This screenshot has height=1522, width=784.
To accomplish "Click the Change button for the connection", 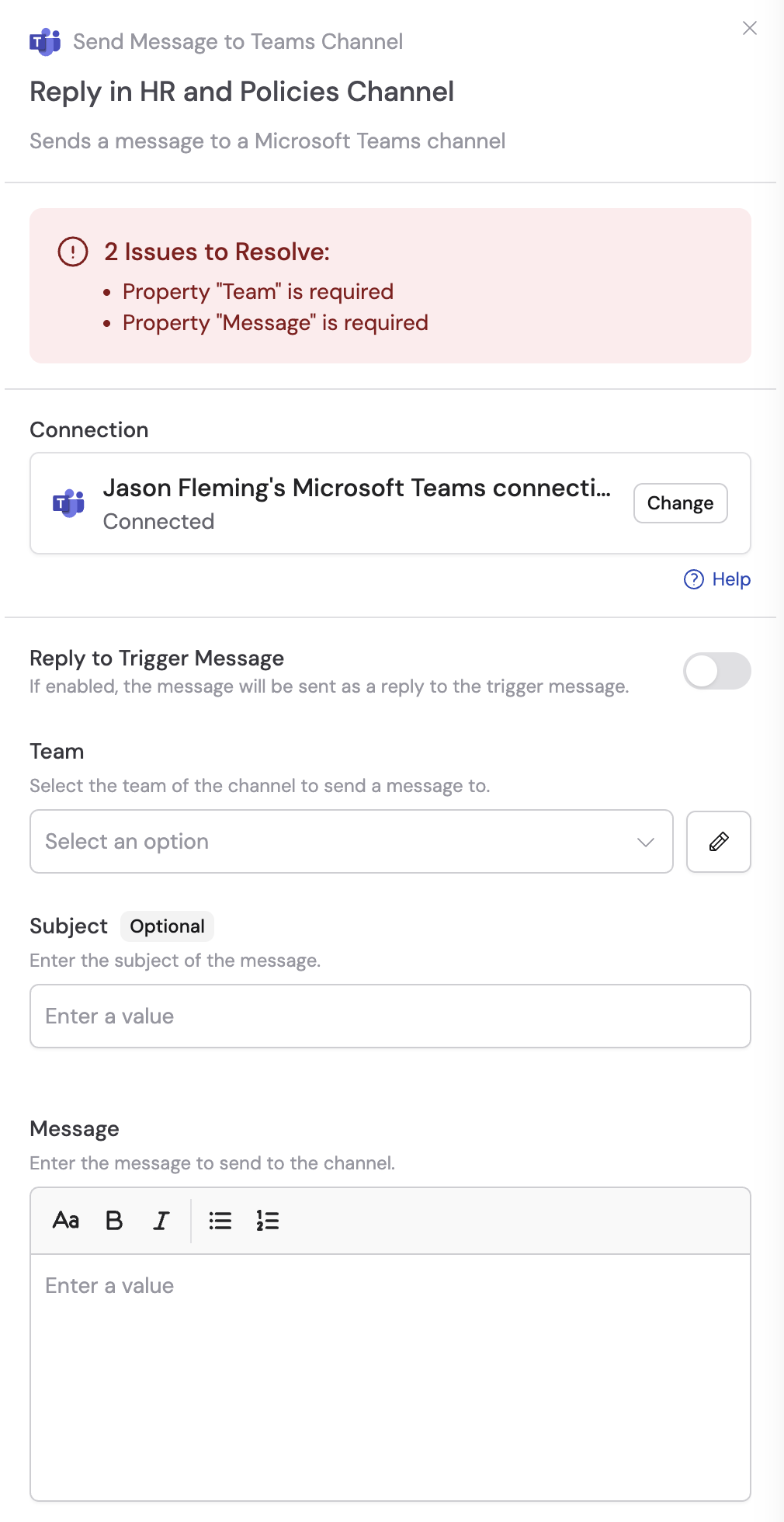I will [680, 502].
